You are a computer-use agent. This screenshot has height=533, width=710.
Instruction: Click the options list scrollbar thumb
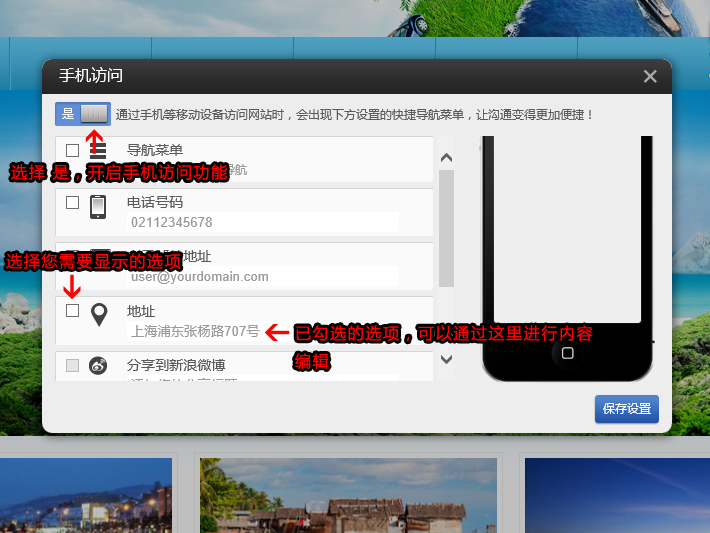[x=446, y=229]
